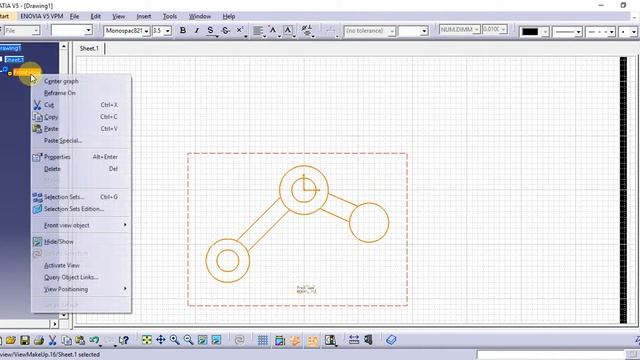Open the line thickness dropdown
640x360 pixels.
tap(578, 31)
